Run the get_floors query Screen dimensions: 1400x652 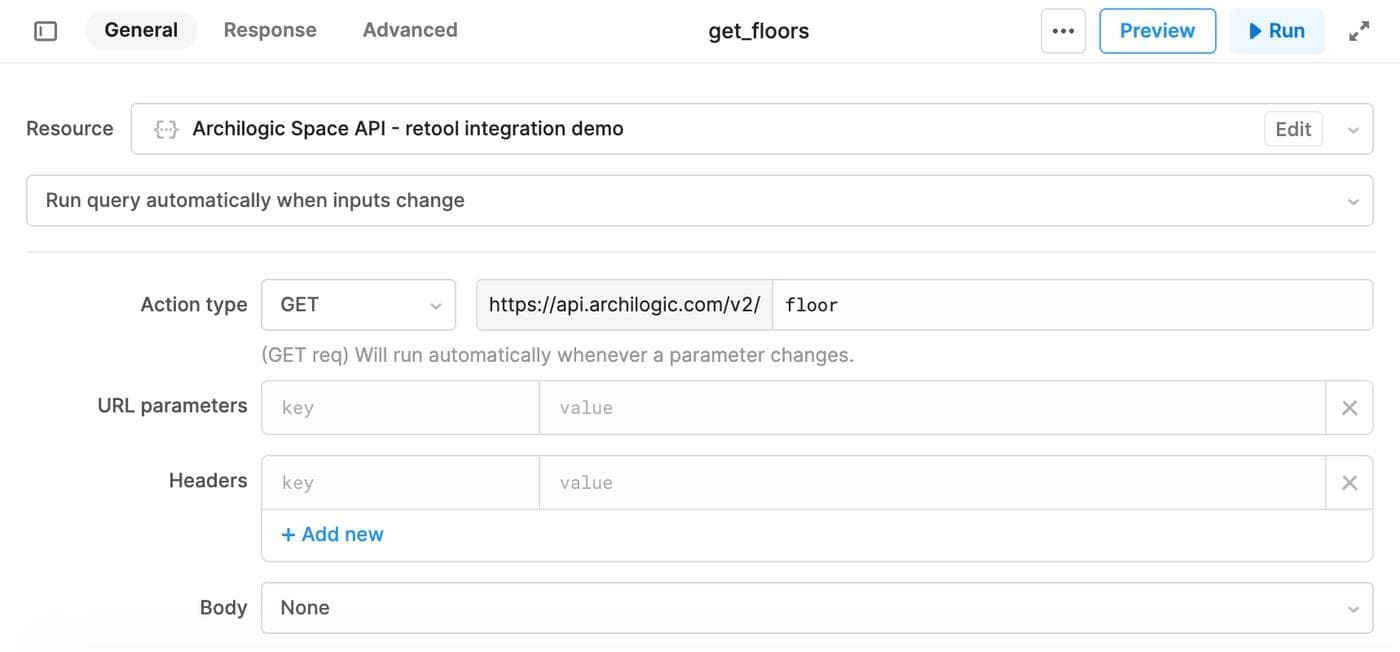1277,31
